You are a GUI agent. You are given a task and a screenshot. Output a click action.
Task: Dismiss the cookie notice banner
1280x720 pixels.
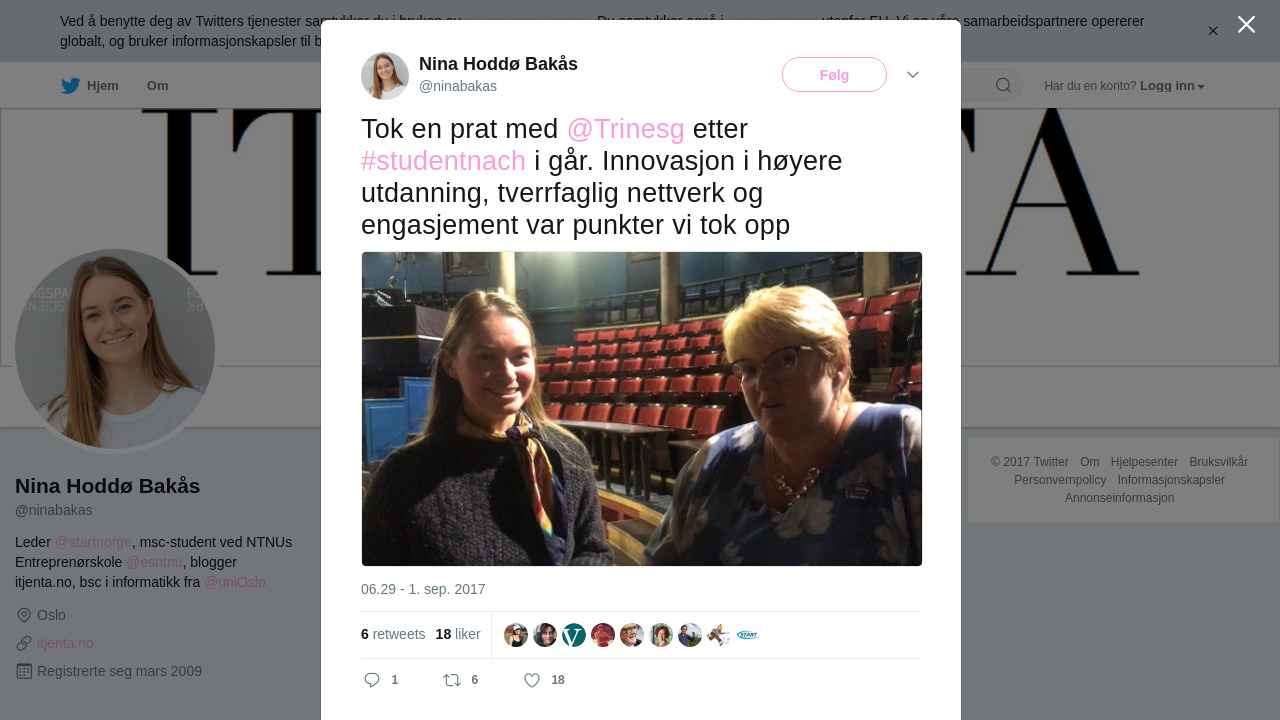[1213, 31]
